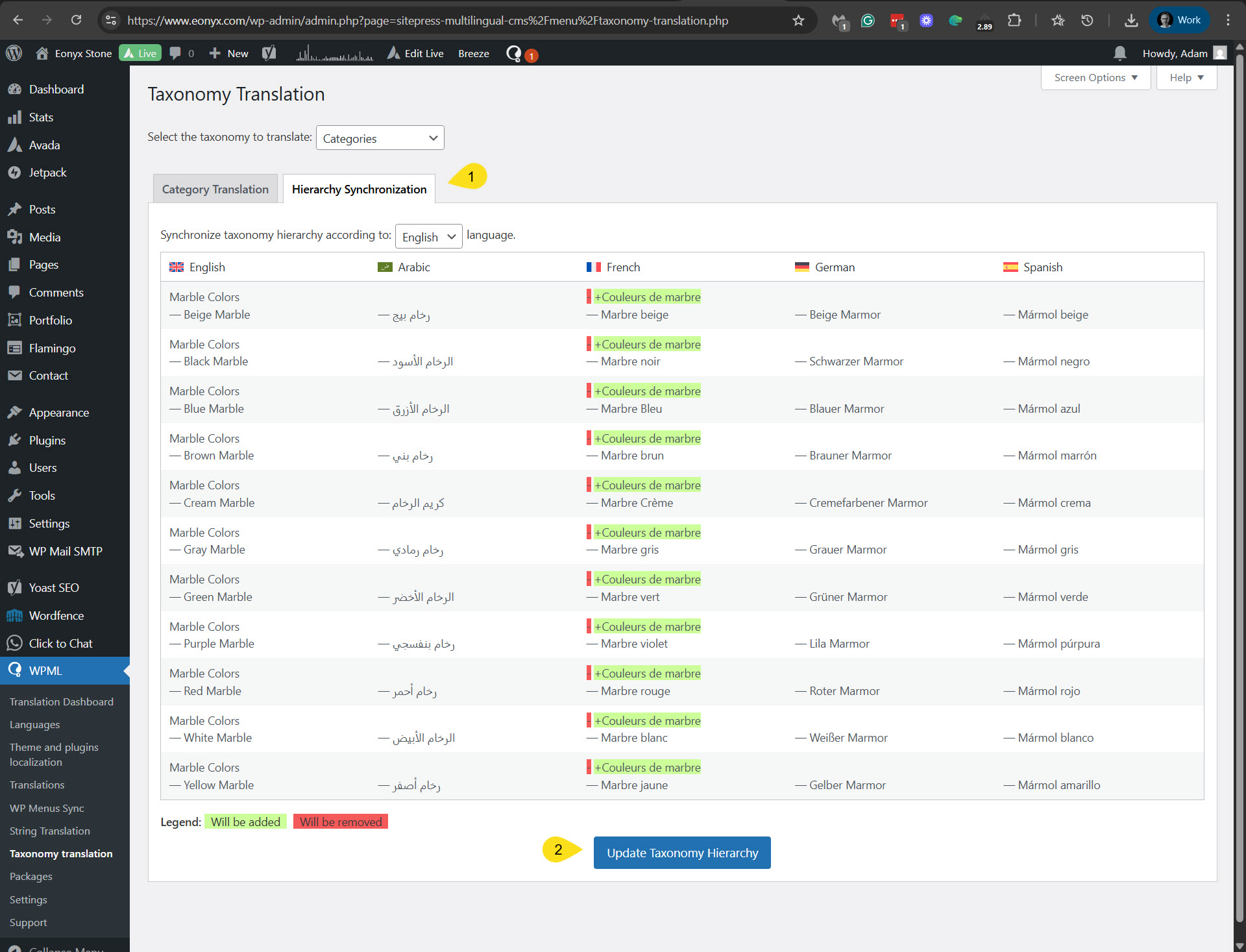1246x952 pixels.
Task: Click the Update Taxonomy Hierarchy button
Action: 682,853
